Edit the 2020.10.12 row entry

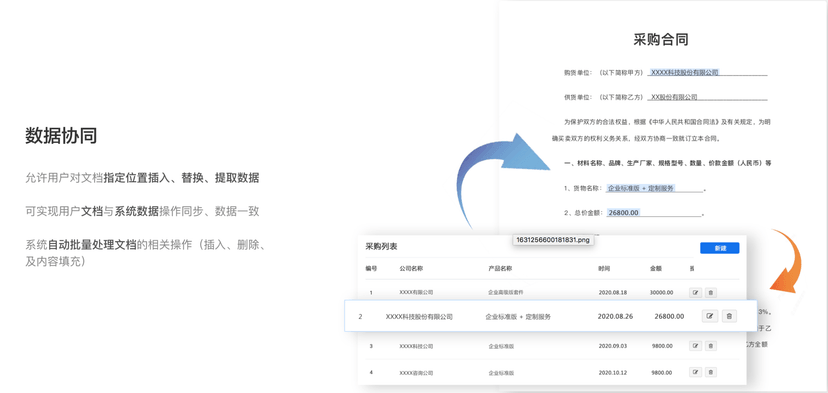[x=695, y=372]
